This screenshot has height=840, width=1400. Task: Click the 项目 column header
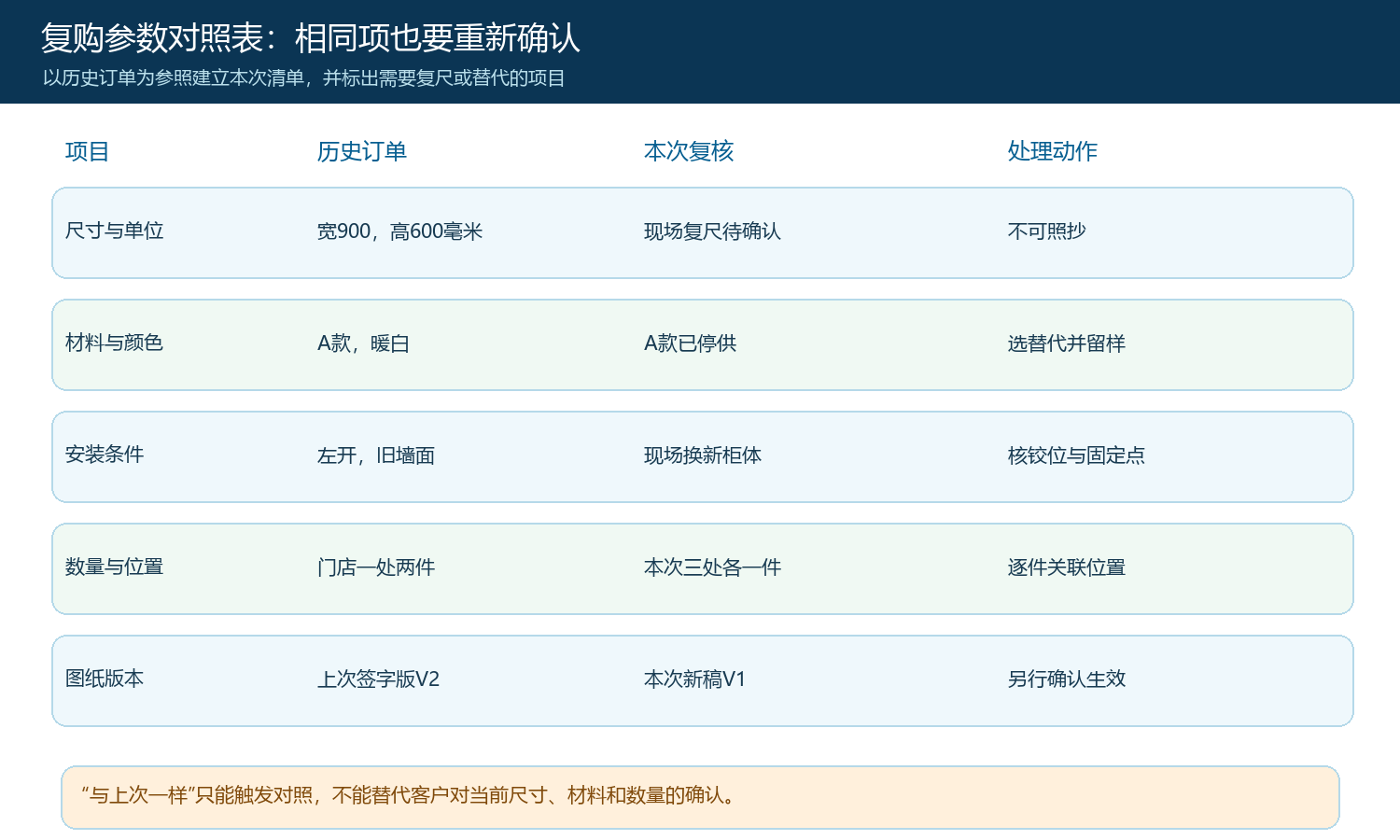coord(88,151)
